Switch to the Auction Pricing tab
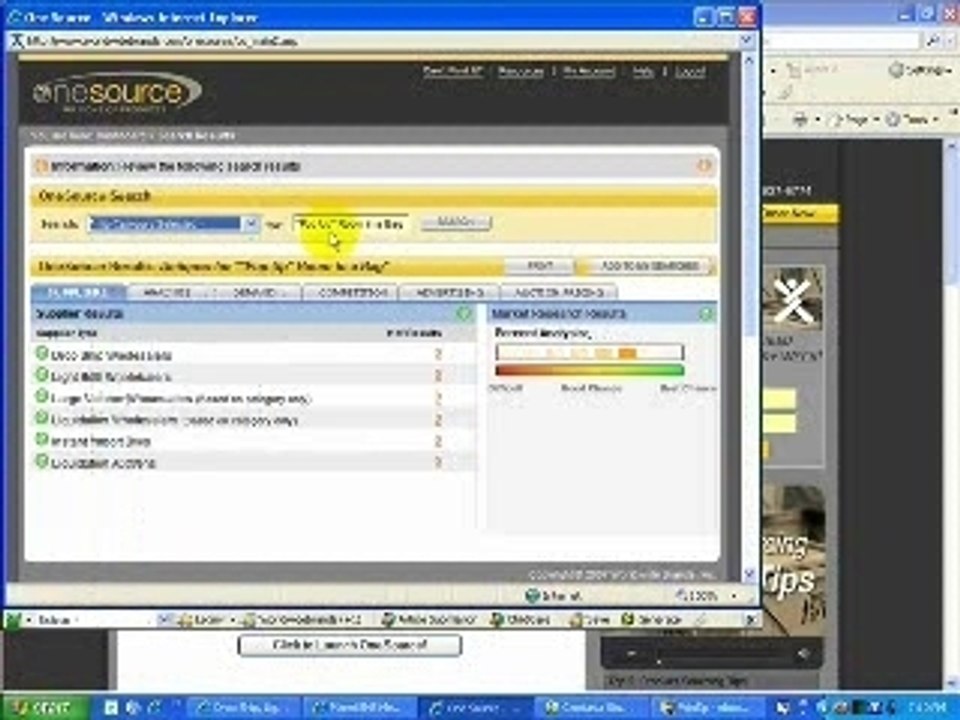 click(559, 292)
